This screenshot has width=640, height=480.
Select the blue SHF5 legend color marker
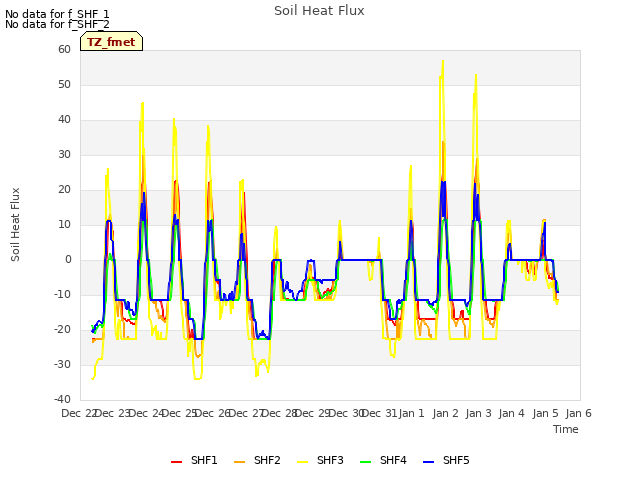pyautogui.click(x=429, y=462)
